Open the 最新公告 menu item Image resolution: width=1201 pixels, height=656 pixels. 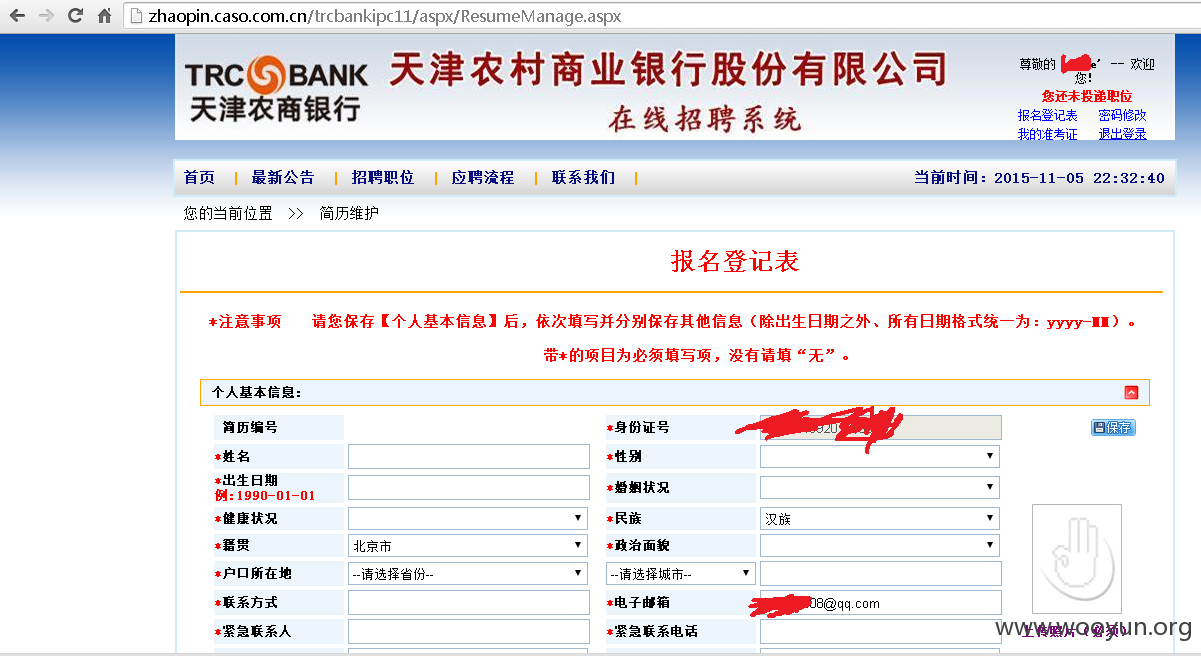click(x=283, y=178)
